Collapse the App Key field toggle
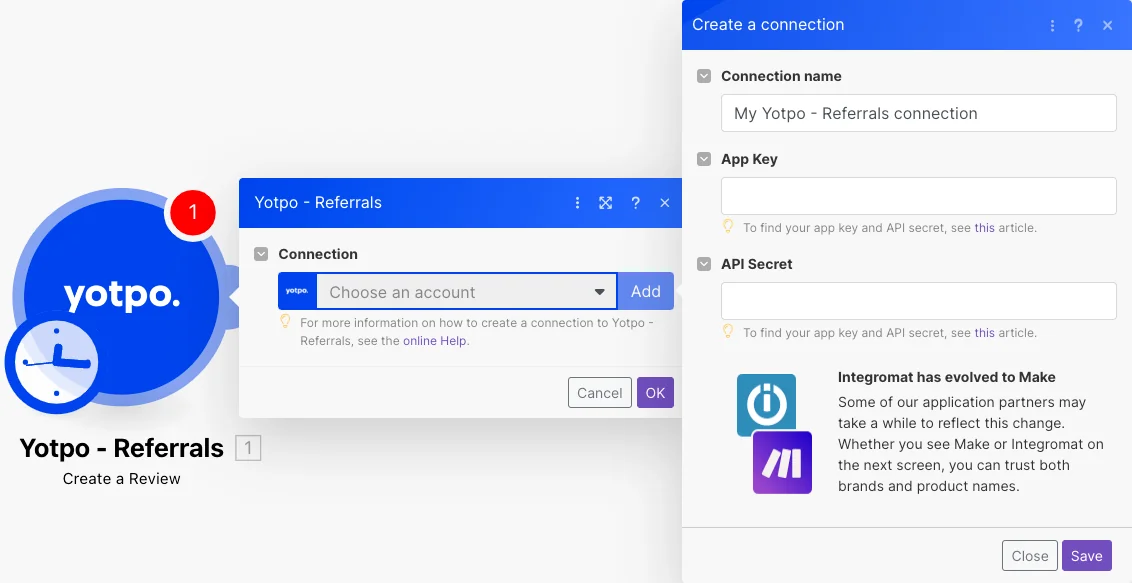Image resolution: width=1132 pixels, height=583 pixels. coord(704,159)
